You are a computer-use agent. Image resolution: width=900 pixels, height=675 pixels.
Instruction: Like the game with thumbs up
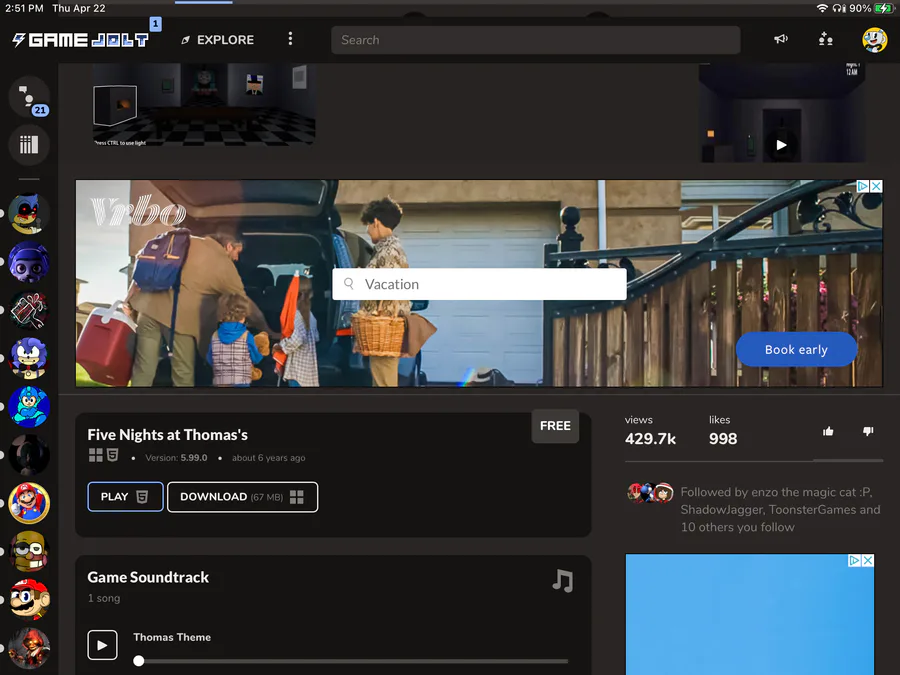828,431
